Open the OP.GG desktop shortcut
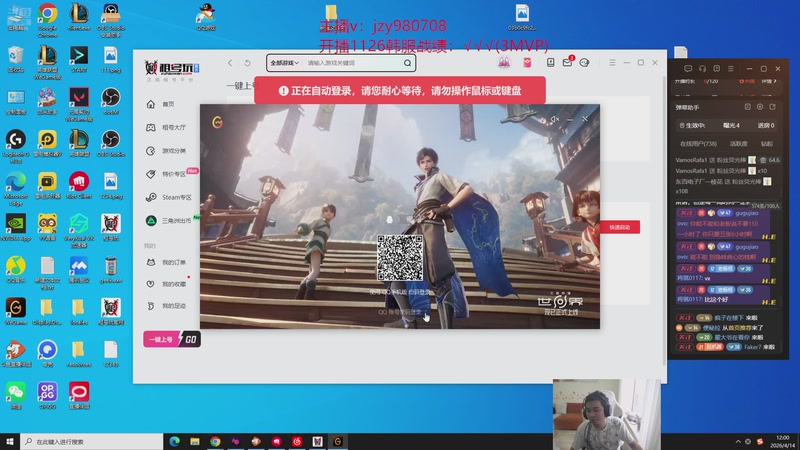The width and height of the screenshot is (800, 450). (47, 395)
